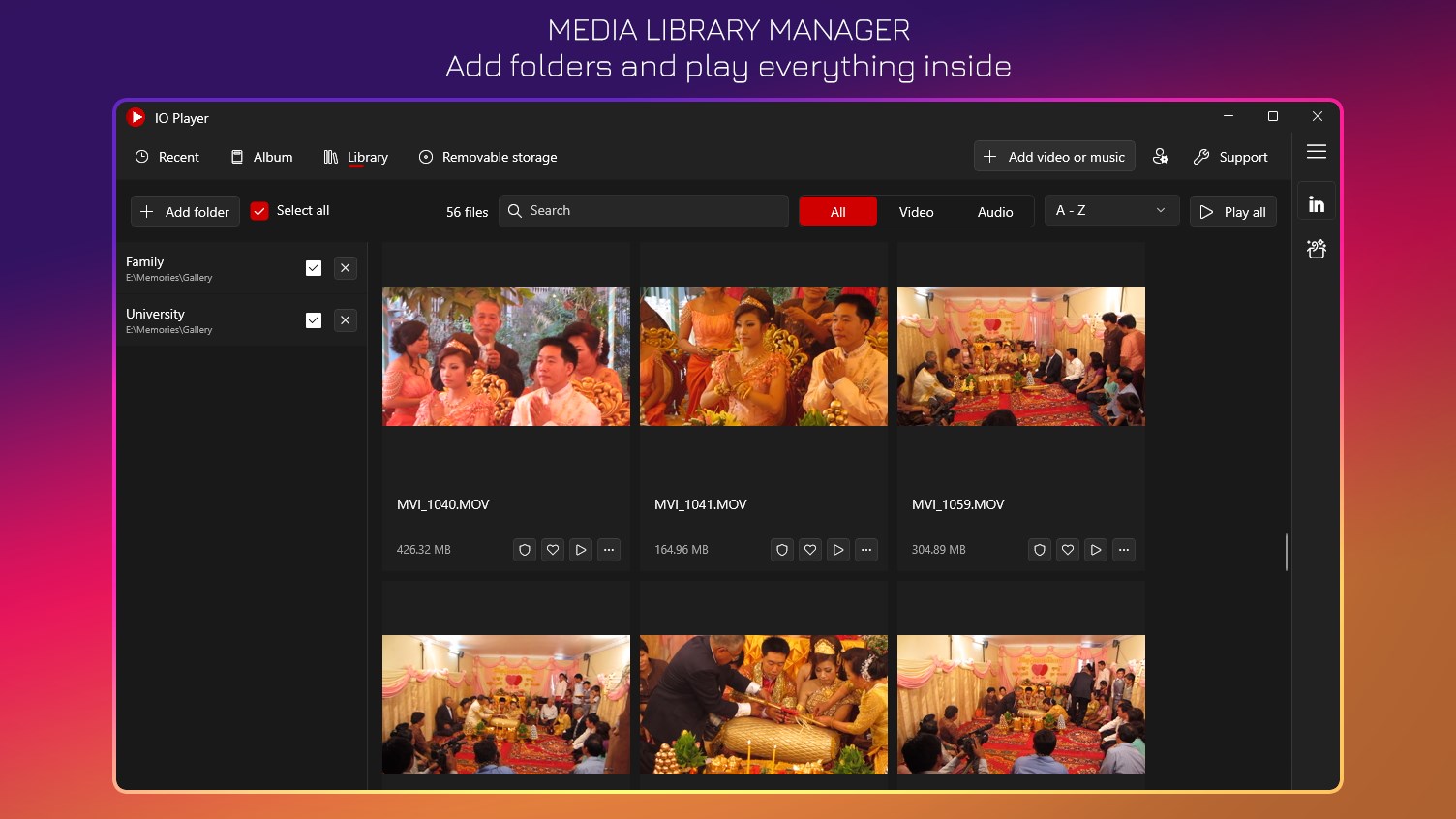The height and width of the screenshot is (819, 1456).
Task: Click the Add folder button
Action: click(185, 211)
